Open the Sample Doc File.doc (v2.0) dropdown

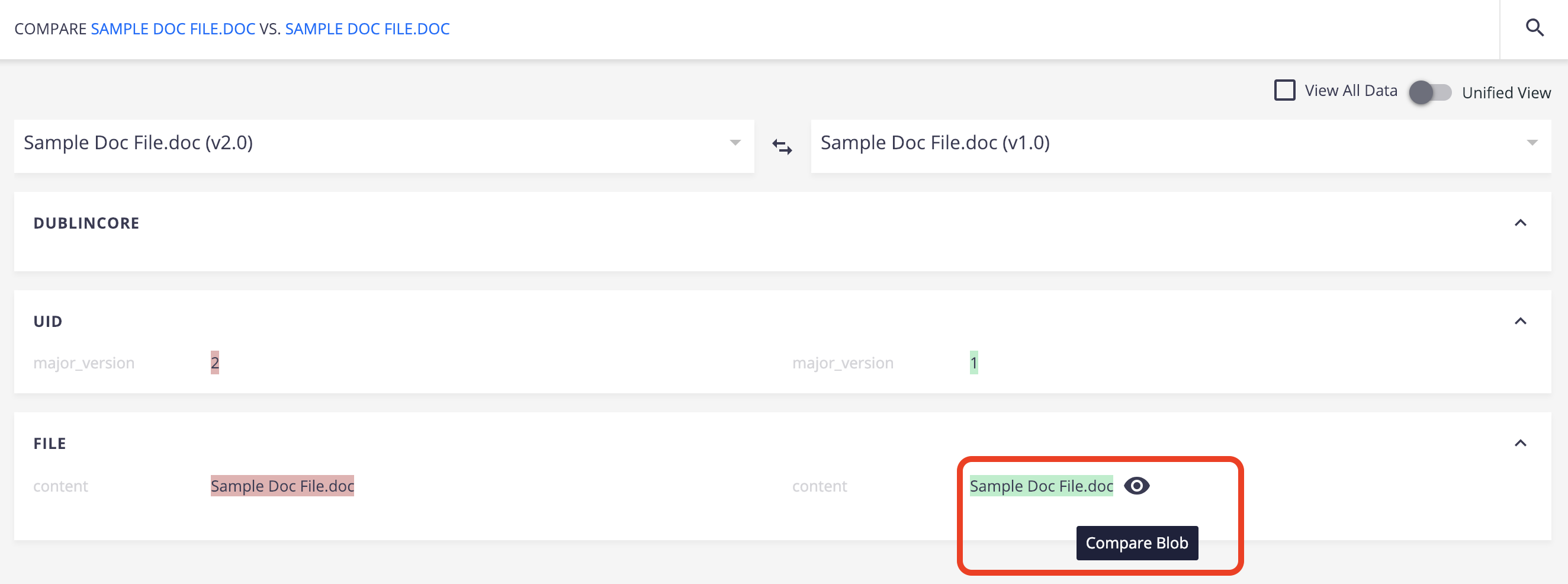[x=384, y=146]
